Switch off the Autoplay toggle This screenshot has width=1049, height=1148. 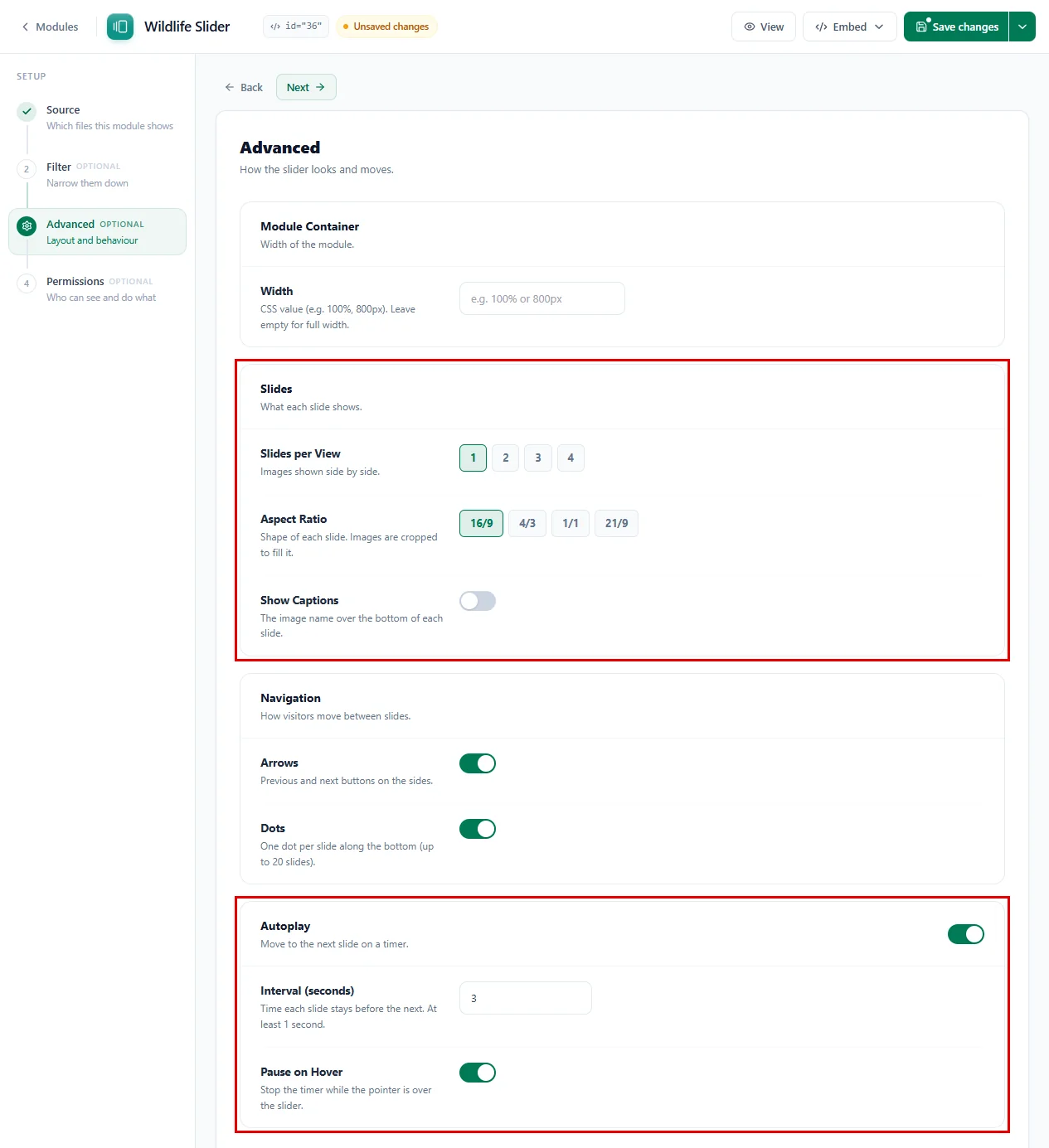[x=966, y=934]
